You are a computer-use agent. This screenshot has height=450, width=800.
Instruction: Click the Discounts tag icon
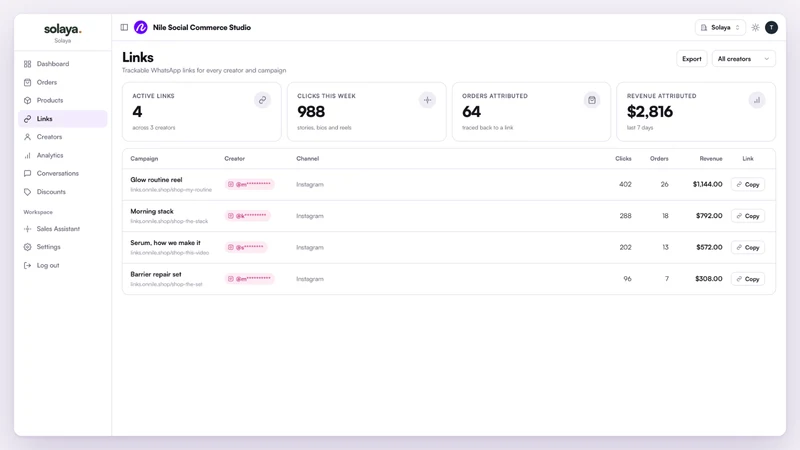(x=28, y=192)
